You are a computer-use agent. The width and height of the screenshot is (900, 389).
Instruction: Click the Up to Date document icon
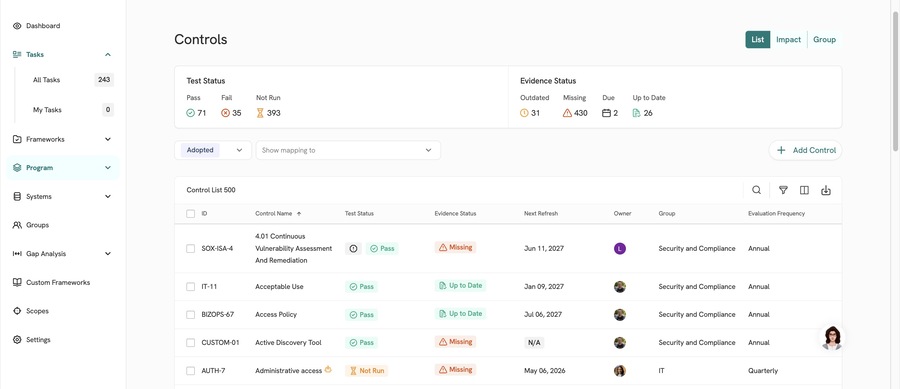[x=637, y=113]
